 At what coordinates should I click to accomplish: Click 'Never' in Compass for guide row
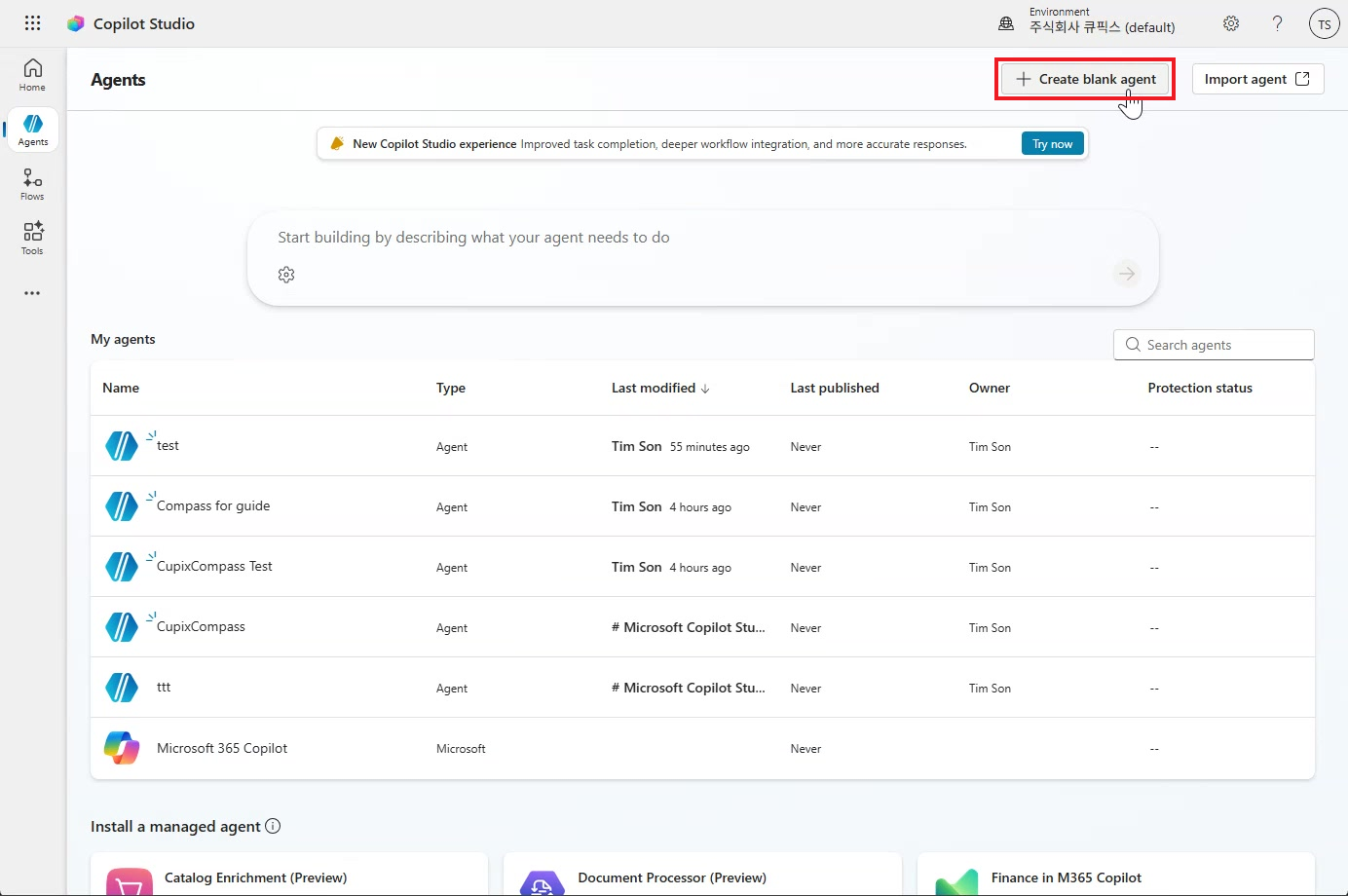point(805,507)
